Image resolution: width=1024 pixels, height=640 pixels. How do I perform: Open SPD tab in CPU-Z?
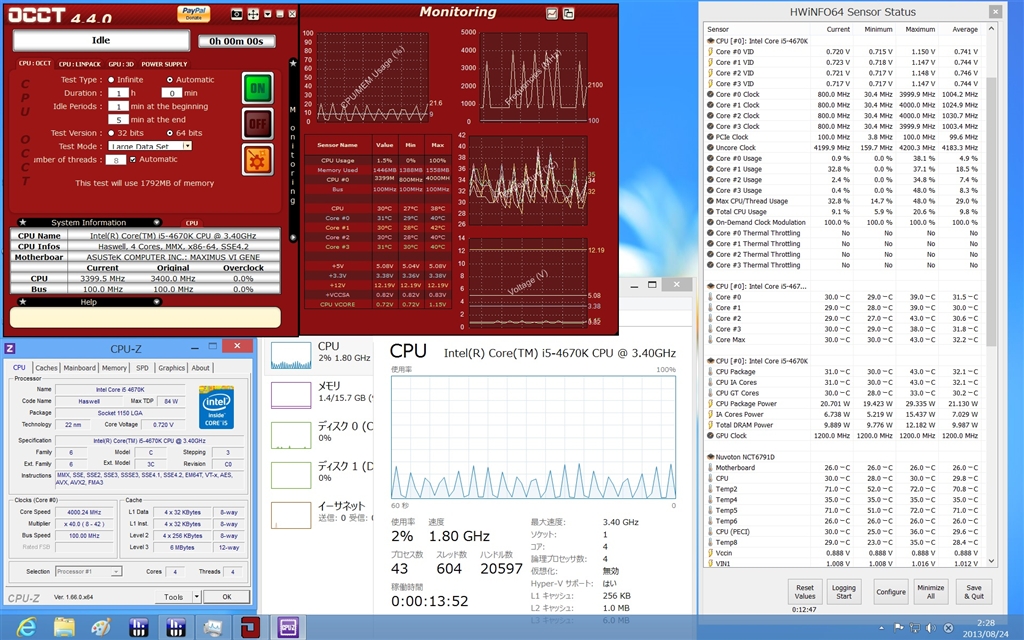pos(142,368)
